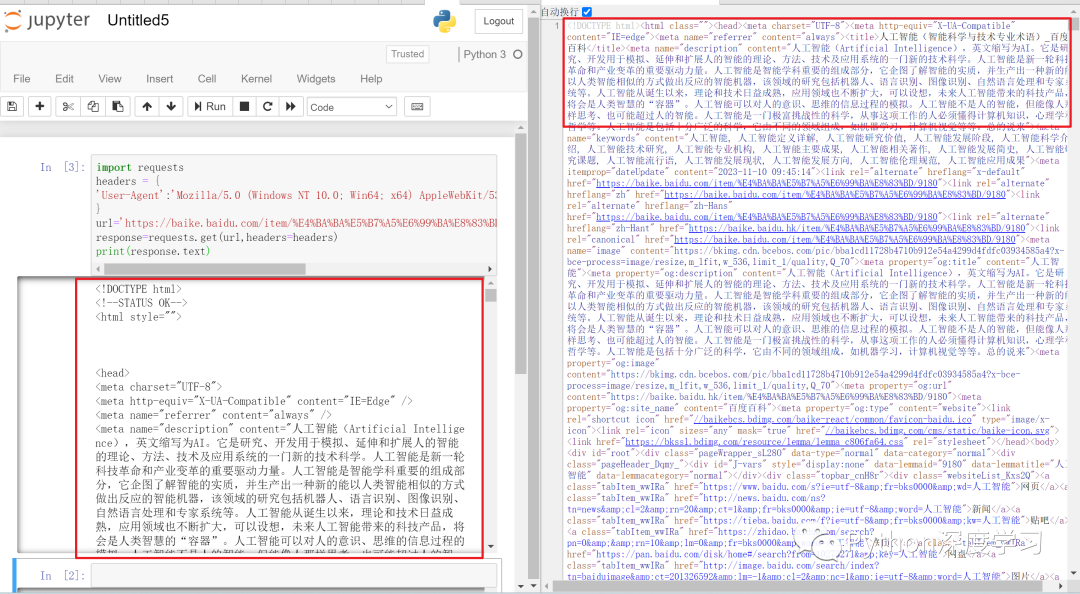Screen dimensions: 1080x594
Task: Click the Python logo icon
Action: [x=445, y=21]
